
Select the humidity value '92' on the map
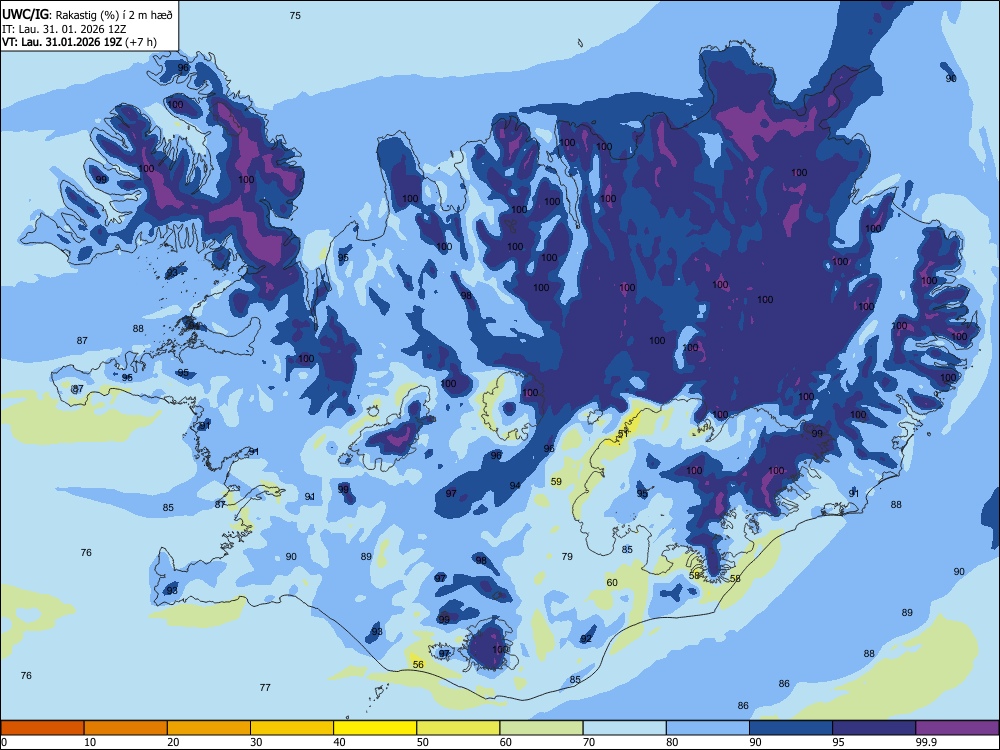coord(586,639)
